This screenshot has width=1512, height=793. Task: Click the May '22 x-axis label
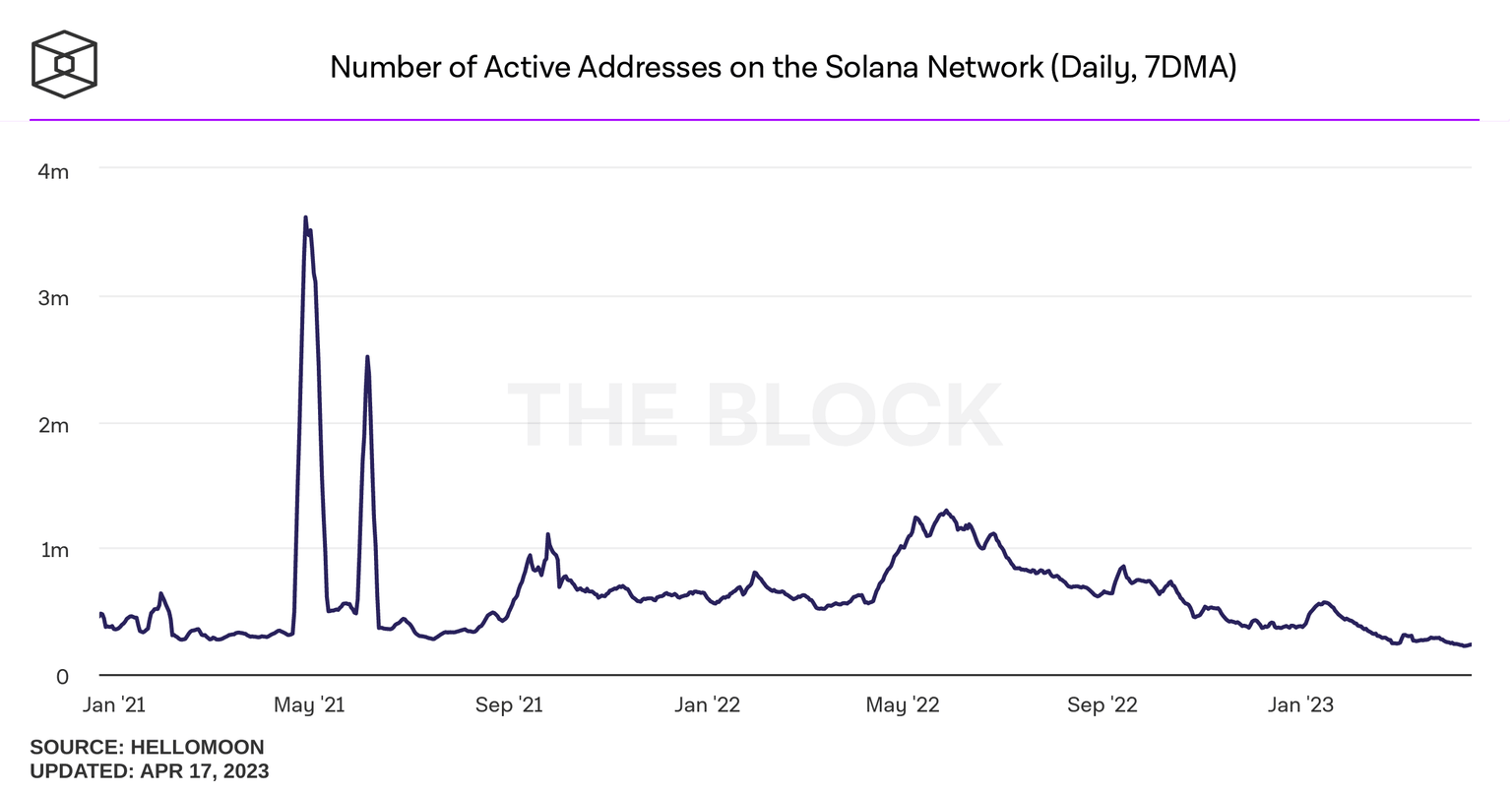903,704
